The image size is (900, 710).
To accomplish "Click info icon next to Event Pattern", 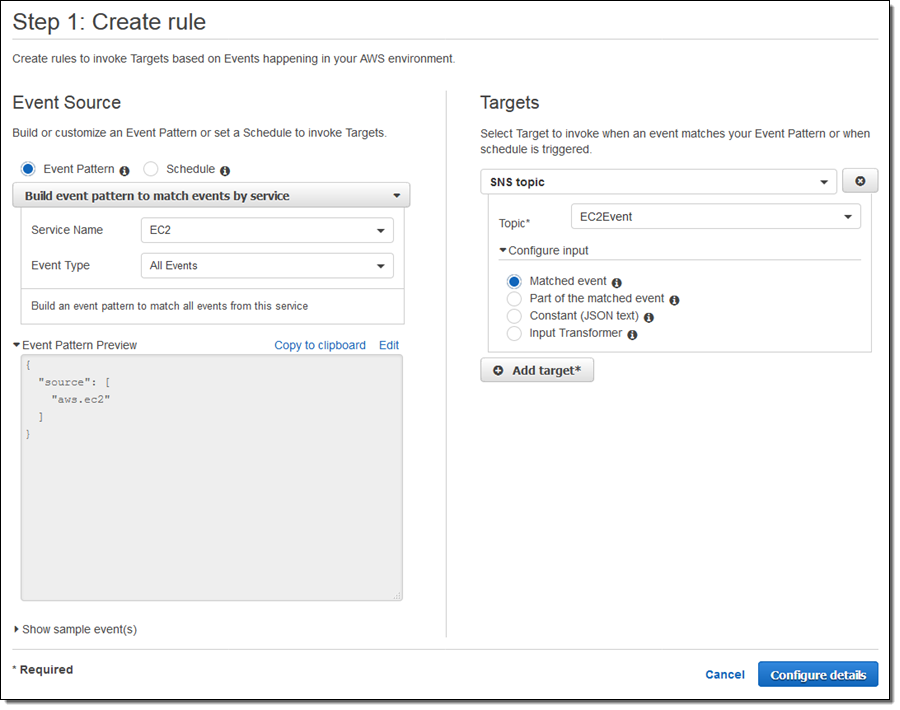I will pyautogui.click(x=125, y=171).
